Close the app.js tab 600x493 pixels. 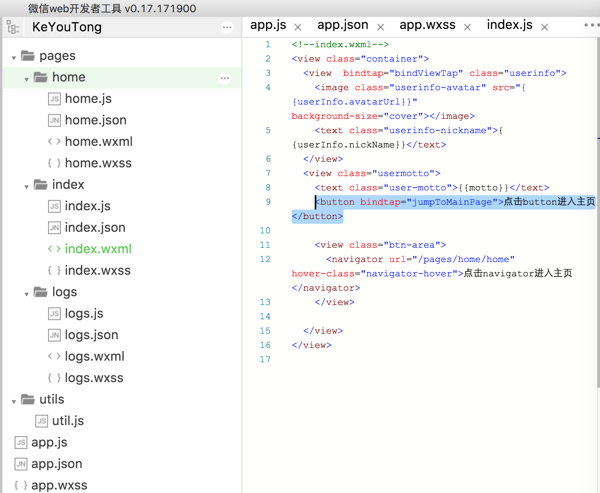coord(298,27)
